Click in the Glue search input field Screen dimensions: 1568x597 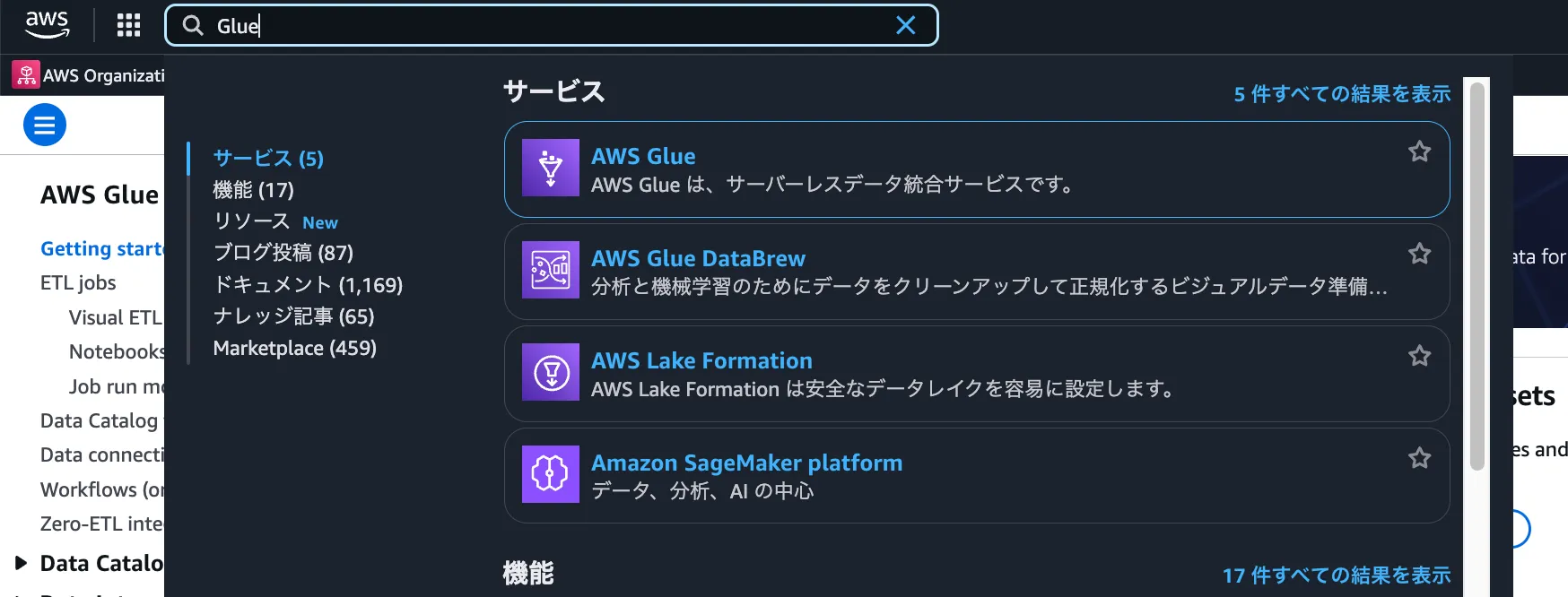[x=538, y=25]
